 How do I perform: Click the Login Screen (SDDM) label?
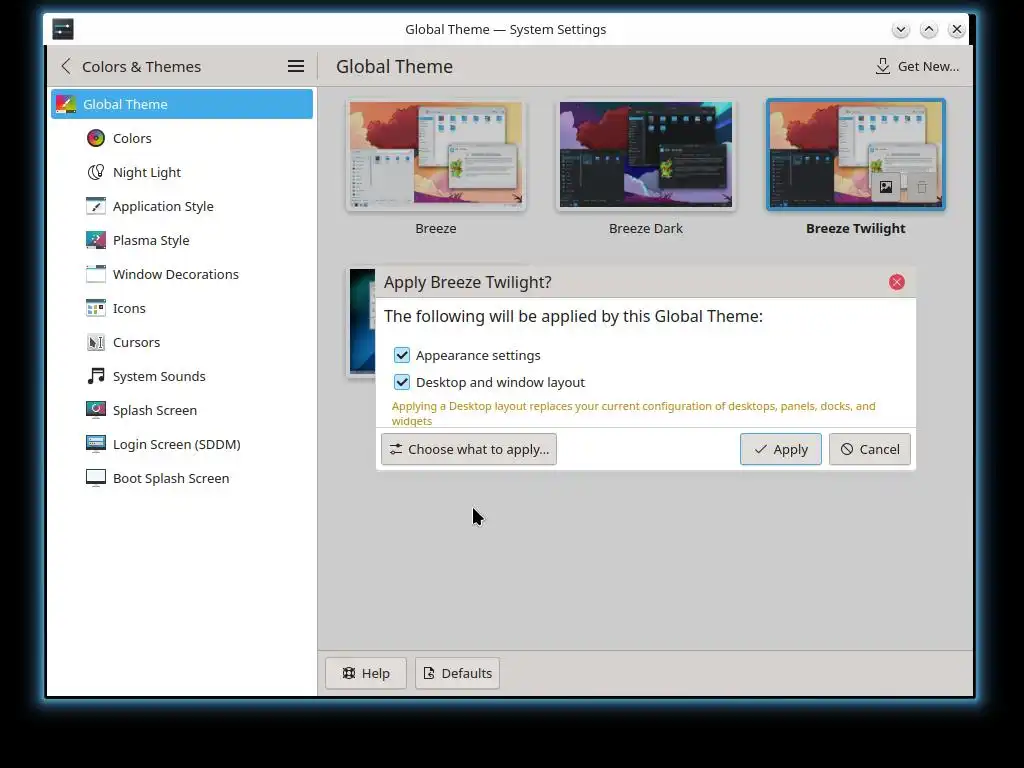[177, 444]
